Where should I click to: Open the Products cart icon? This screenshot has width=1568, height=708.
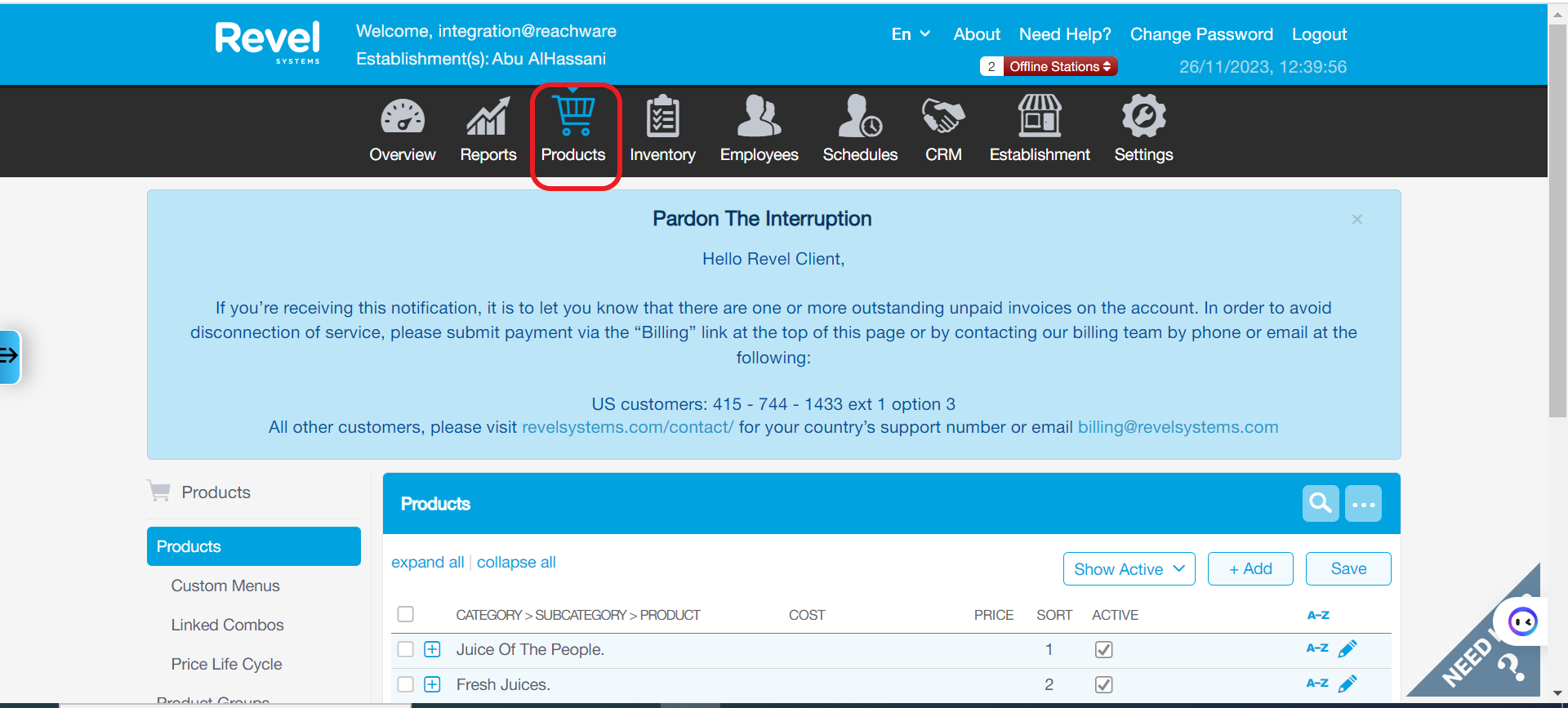(x=573, y=115)
